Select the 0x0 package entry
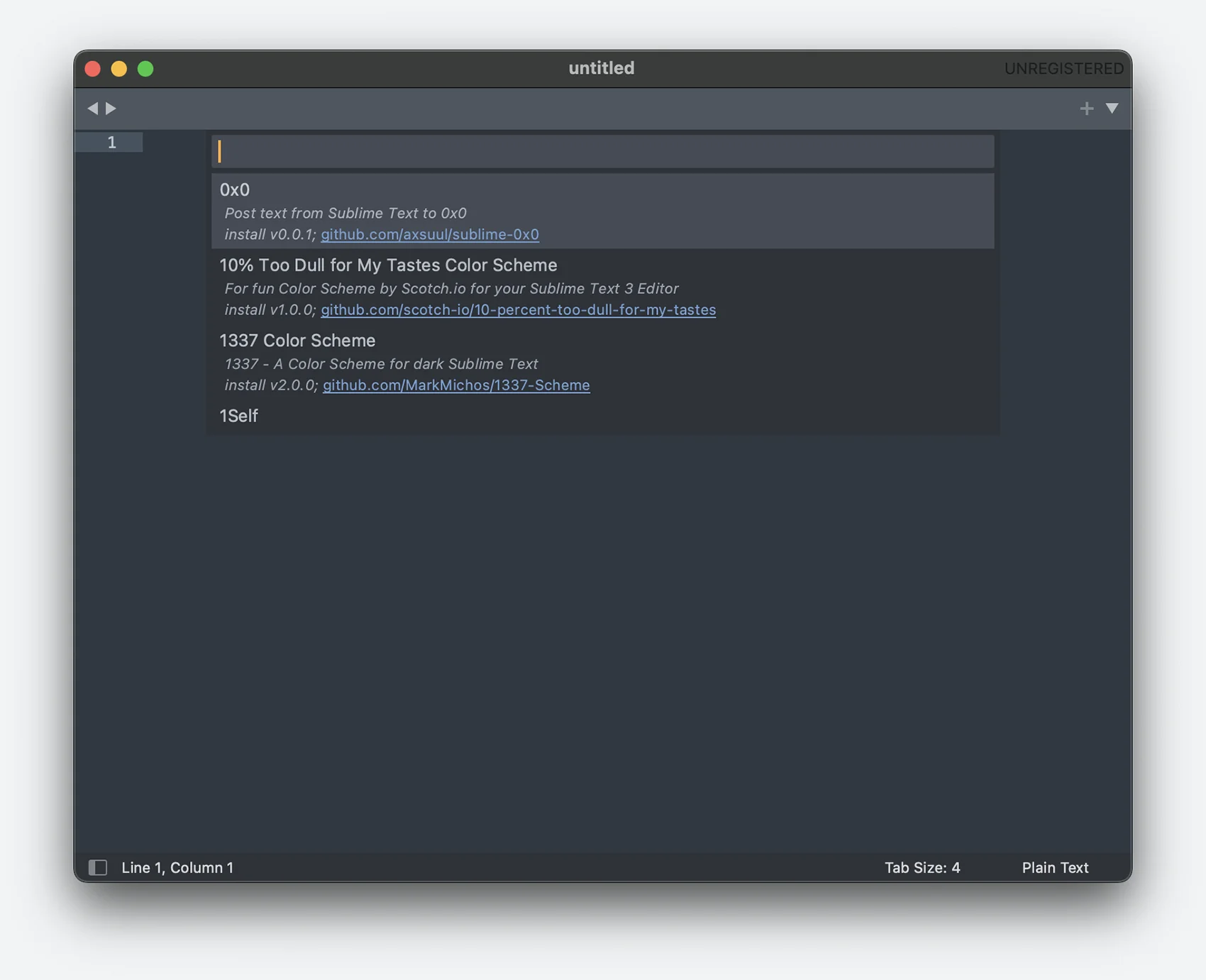Viewport: 1206px width, 980px height. tap(602, 211)
